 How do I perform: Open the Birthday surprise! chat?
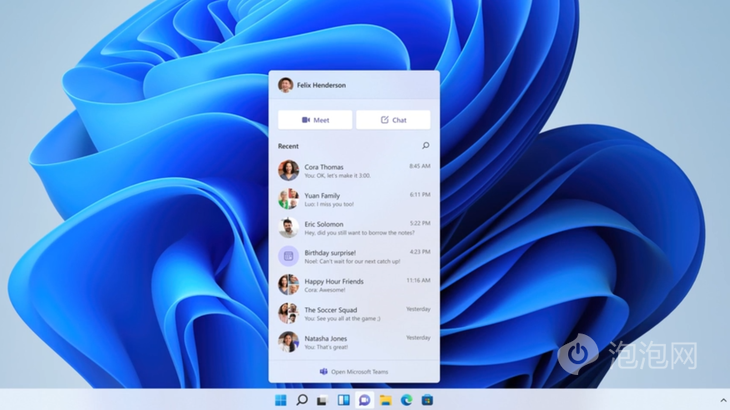pos(354,257)
